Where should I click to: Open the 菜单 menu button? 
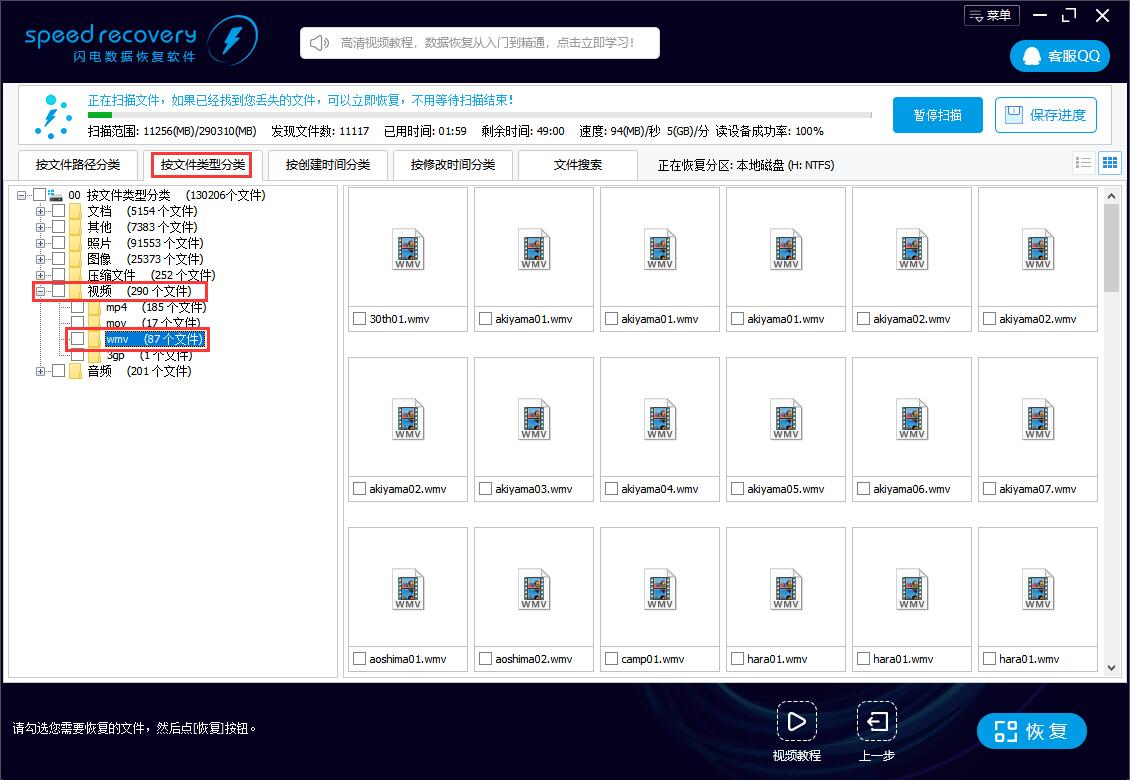(x=992, y=15)
